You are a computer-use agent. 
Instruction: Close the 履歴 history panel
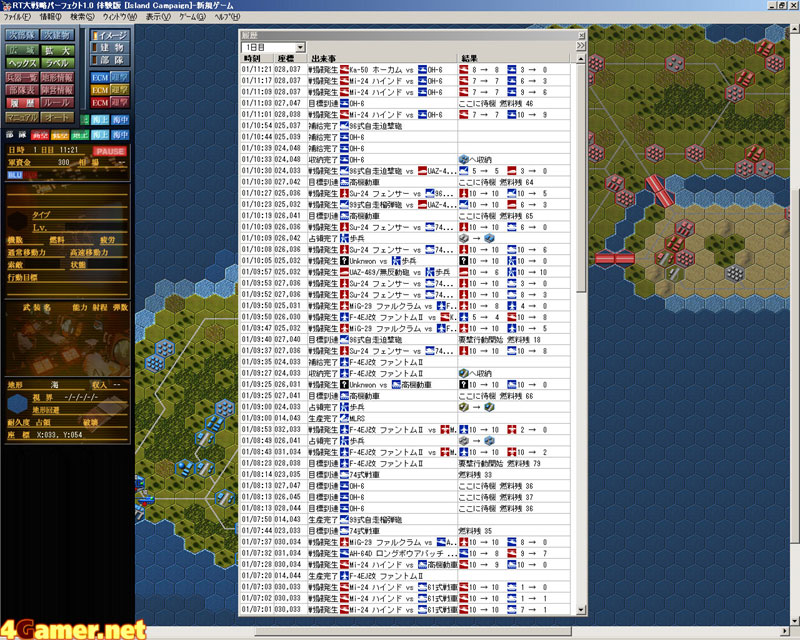pyautogui.click(x=581, y=35)
